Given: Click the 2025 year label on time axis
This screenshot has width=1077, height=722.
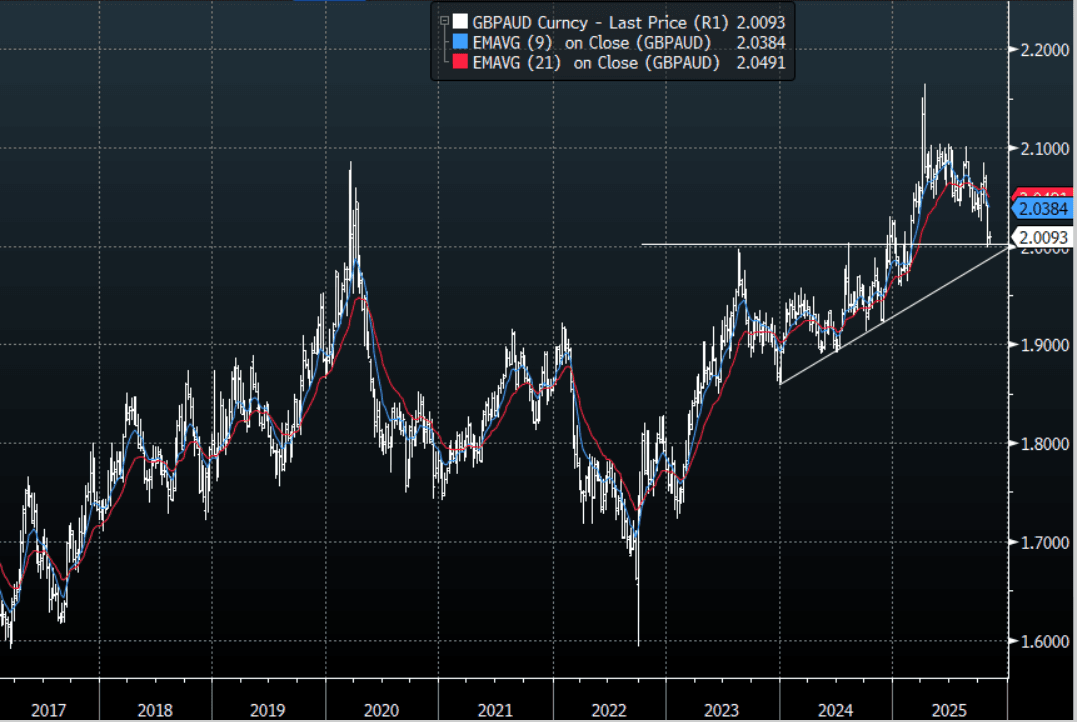Looking at the screenshot, I should 949,710.
